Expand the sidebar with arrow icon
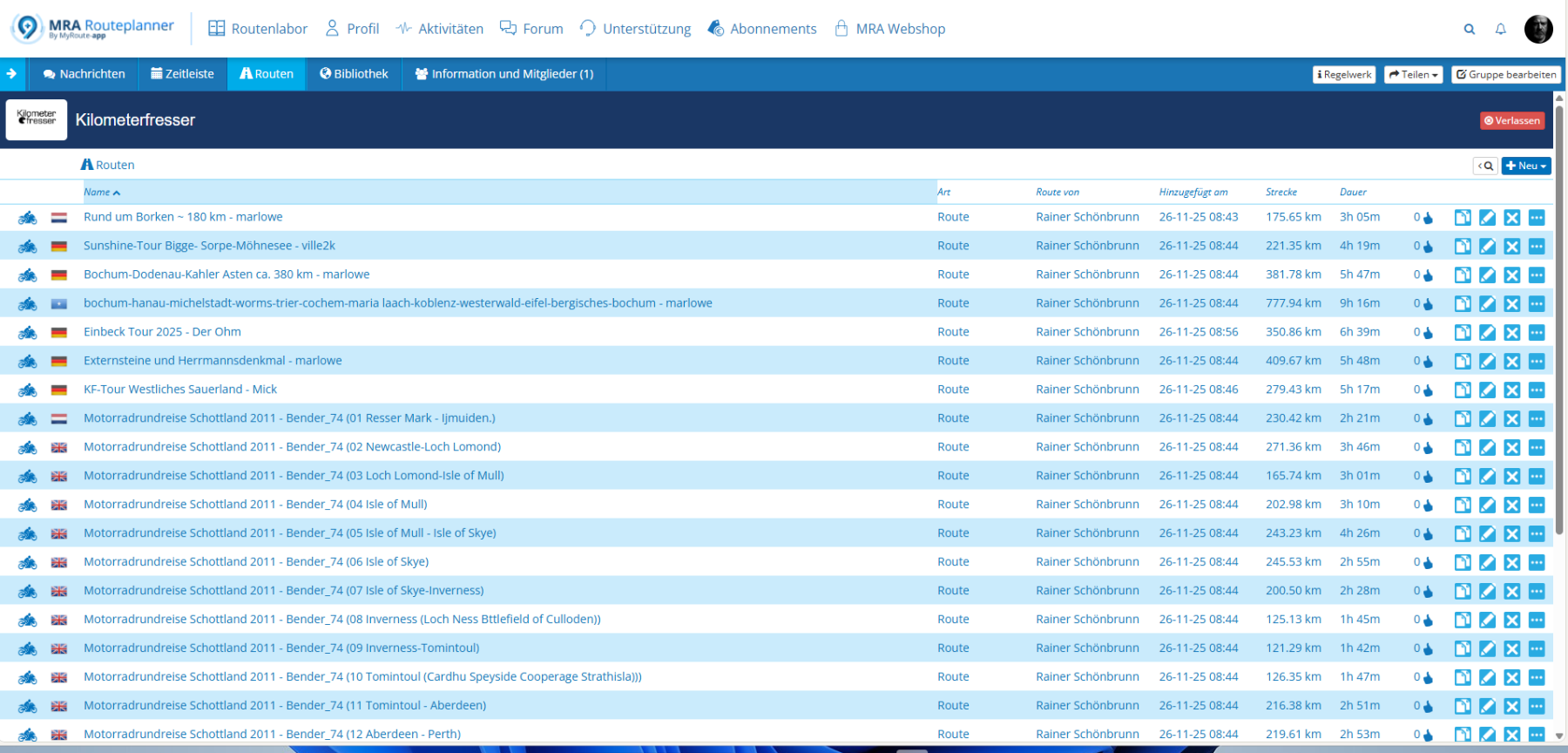The height and width of the screenshot is (753, 1568). click(x=12, y=74)
